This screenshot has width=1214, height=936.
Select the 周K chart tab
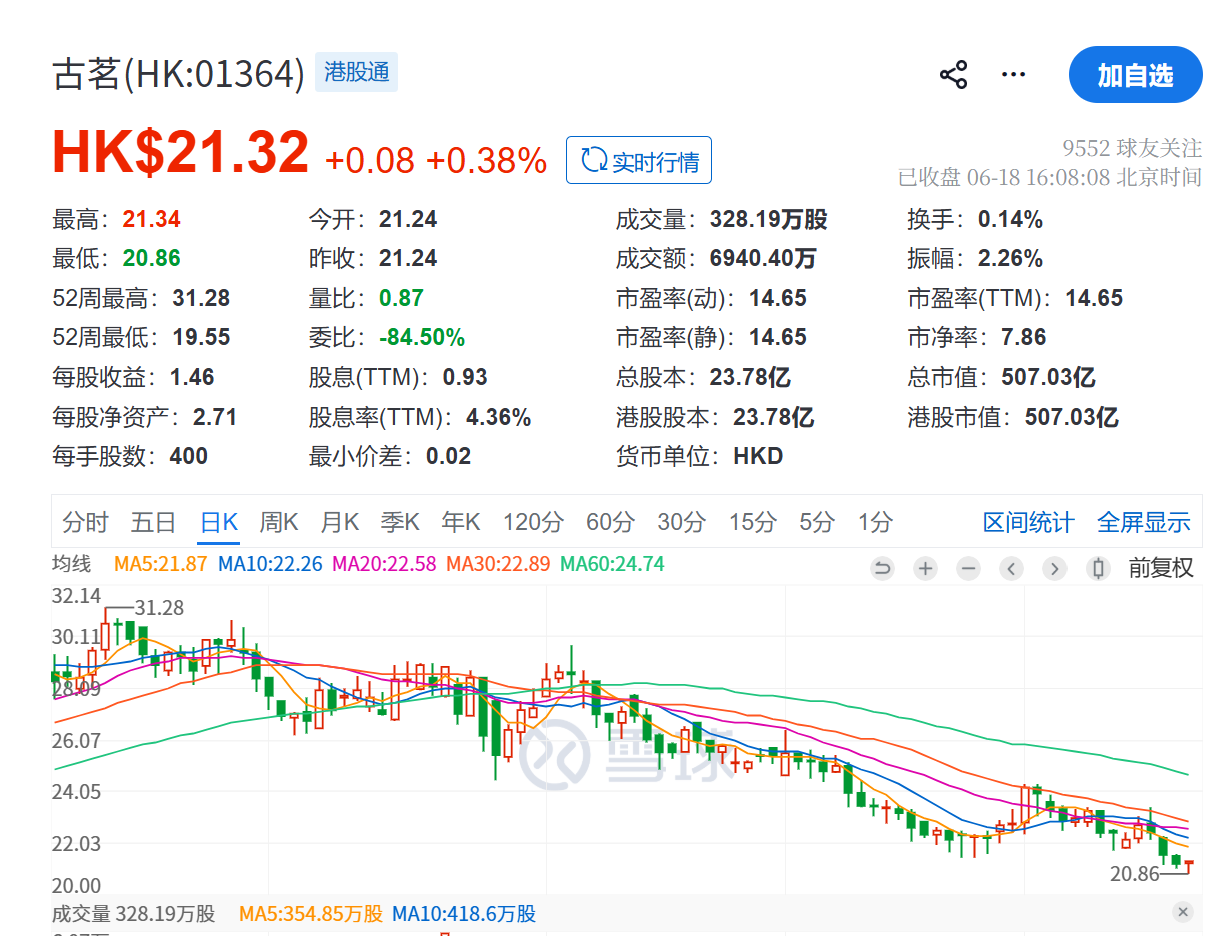pos(279,522)
